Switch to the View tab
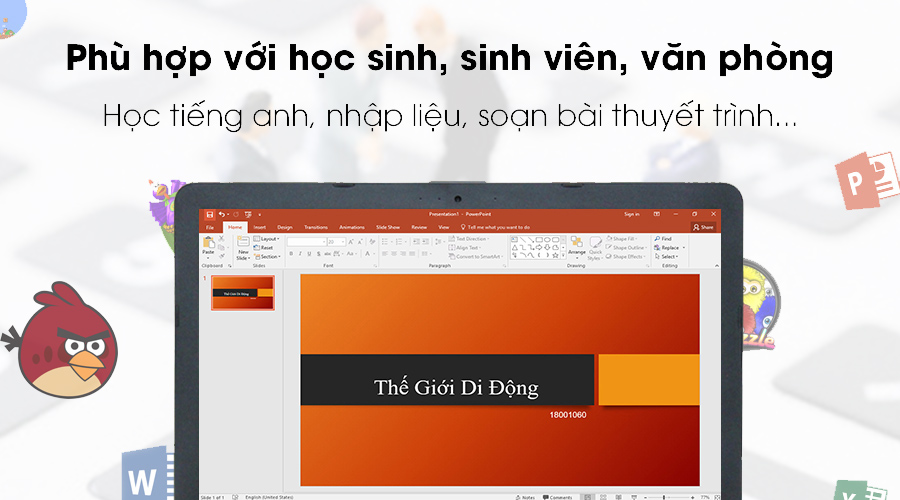 444,227
